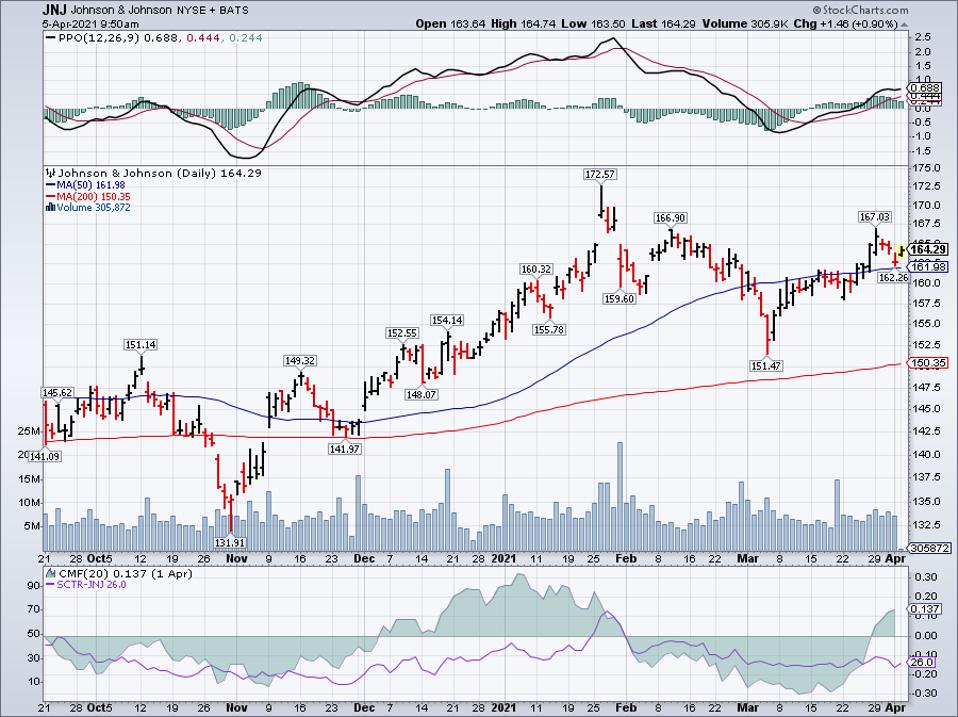This screenshot has width=958, height=717.
Task: Click the 'Volume 305.9K' header value
Action: point(745,24)
